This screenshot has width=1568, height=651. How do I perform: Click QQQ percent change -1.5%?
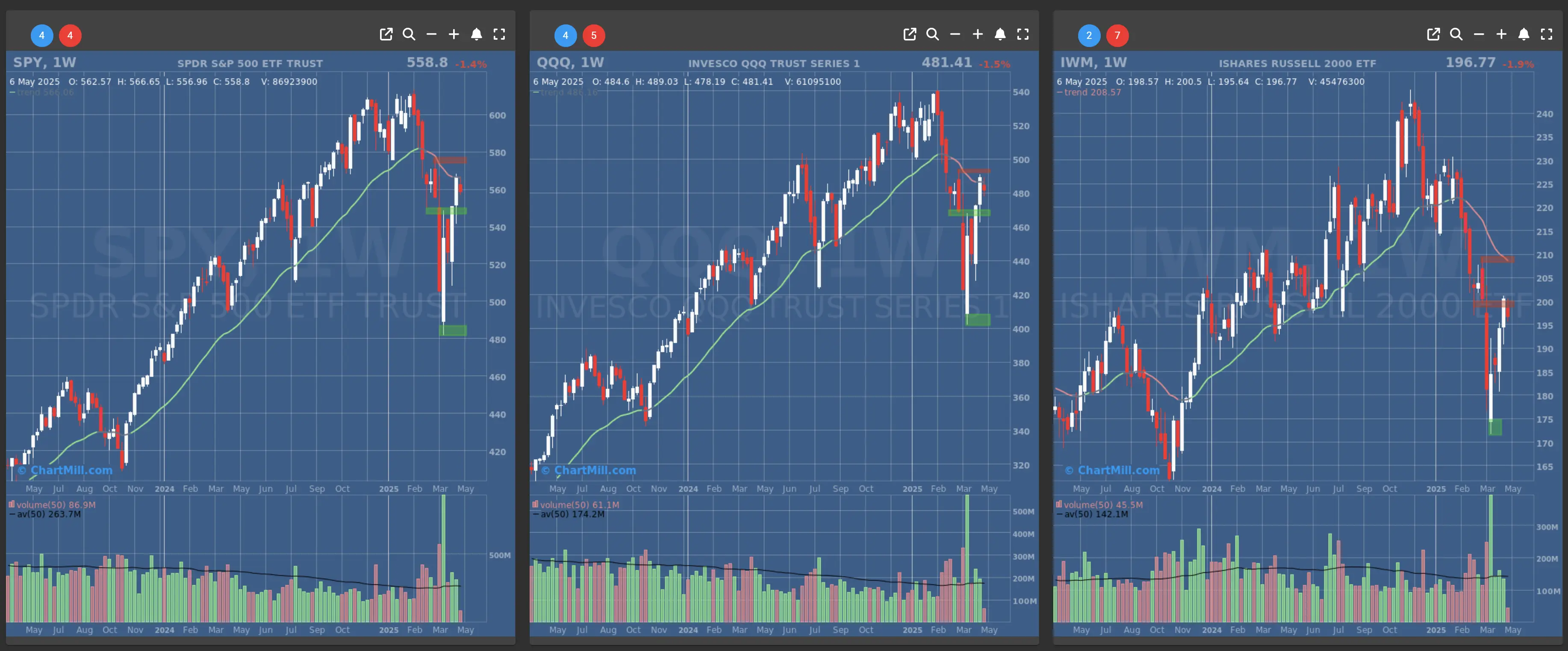pos(994,64)
